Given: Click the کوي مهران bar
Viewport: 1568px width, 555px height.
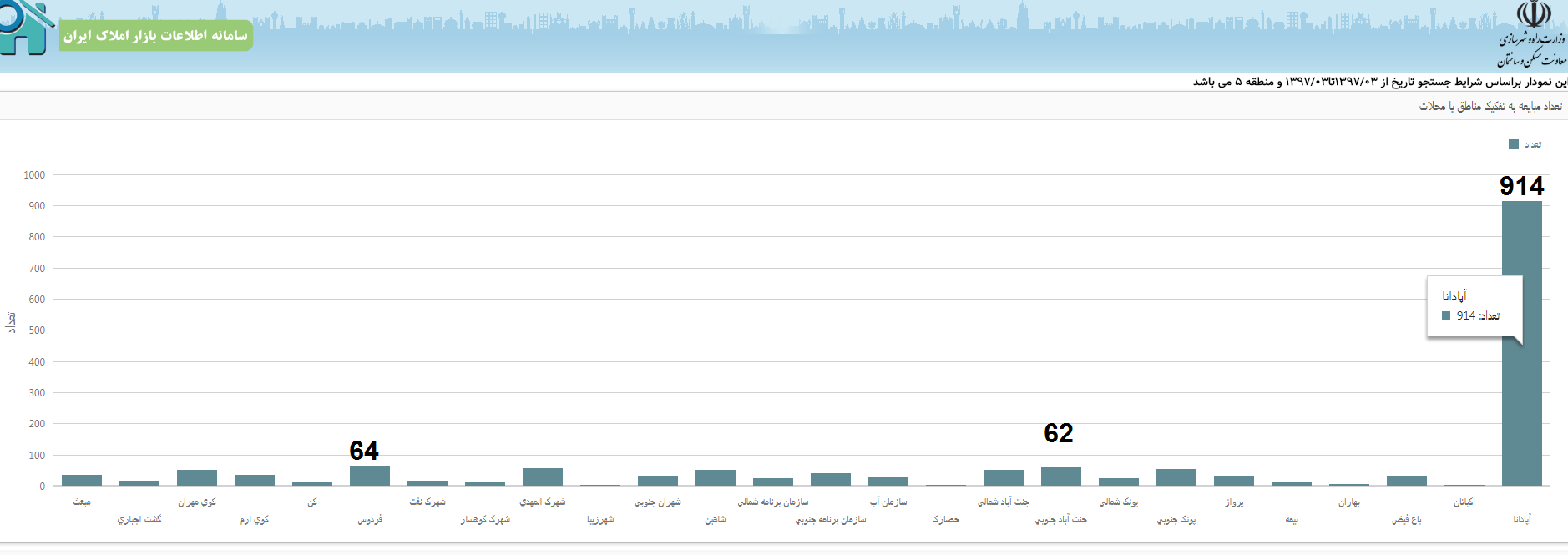Looking at the screenshot, I should tap(197, 477).
